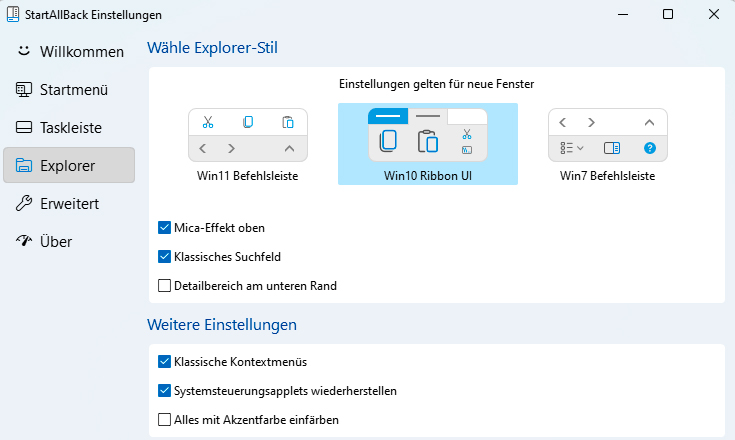Click the blue help icon in Win7 preview
The width and height of the screenshot is (735, 440).
click(650, 148)
